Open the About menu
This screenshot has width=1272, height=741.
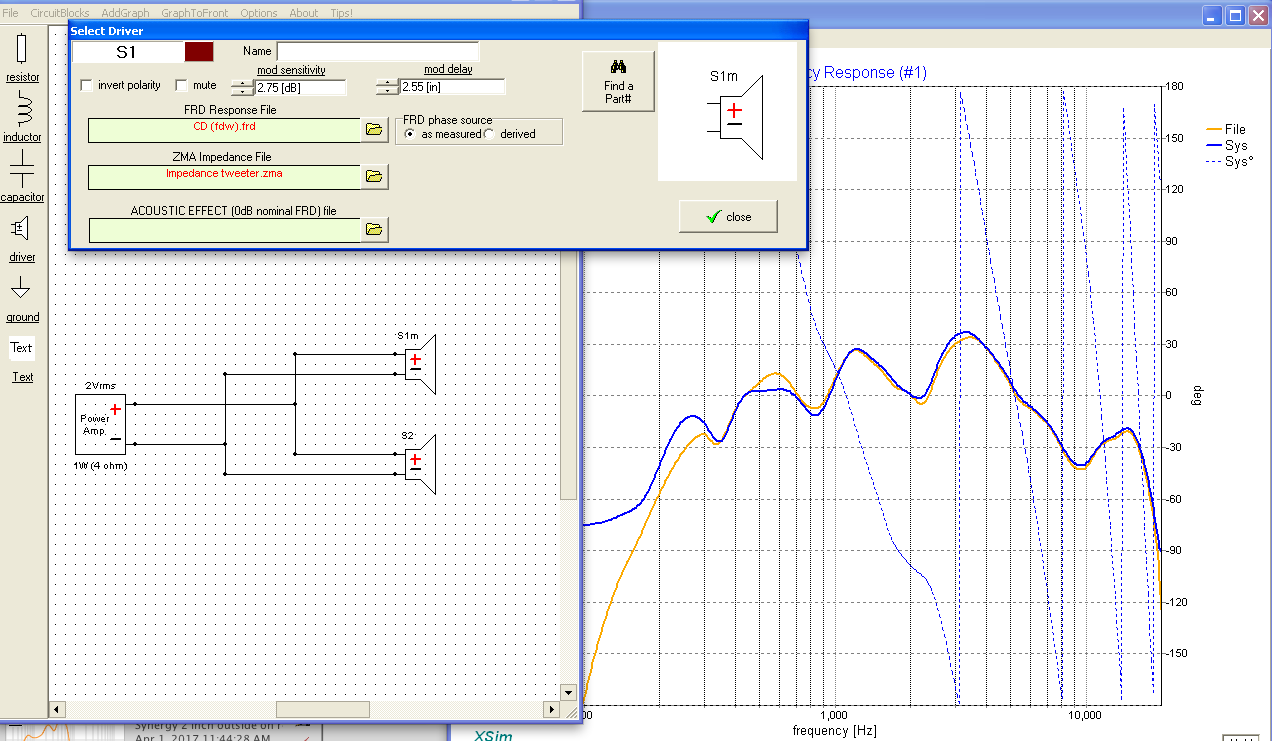304,13
